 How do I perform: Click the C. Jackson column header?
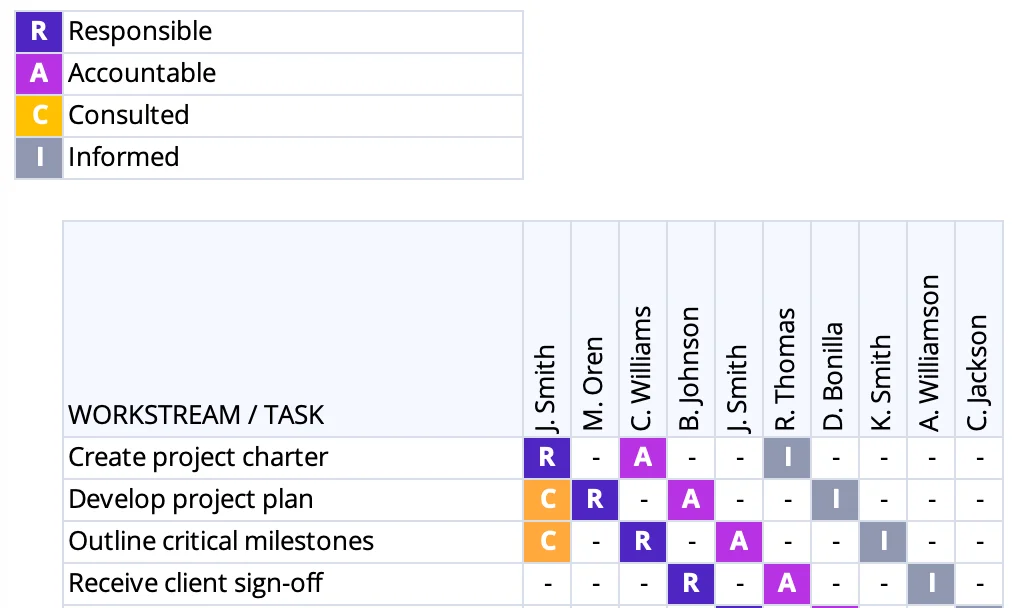979,373
